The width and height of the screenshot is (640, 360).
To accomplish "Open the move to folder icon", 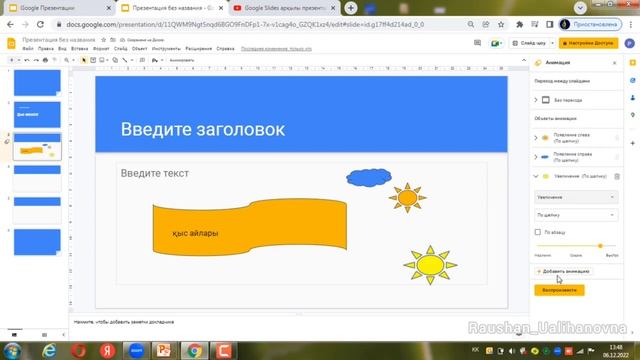I will 113,40.
